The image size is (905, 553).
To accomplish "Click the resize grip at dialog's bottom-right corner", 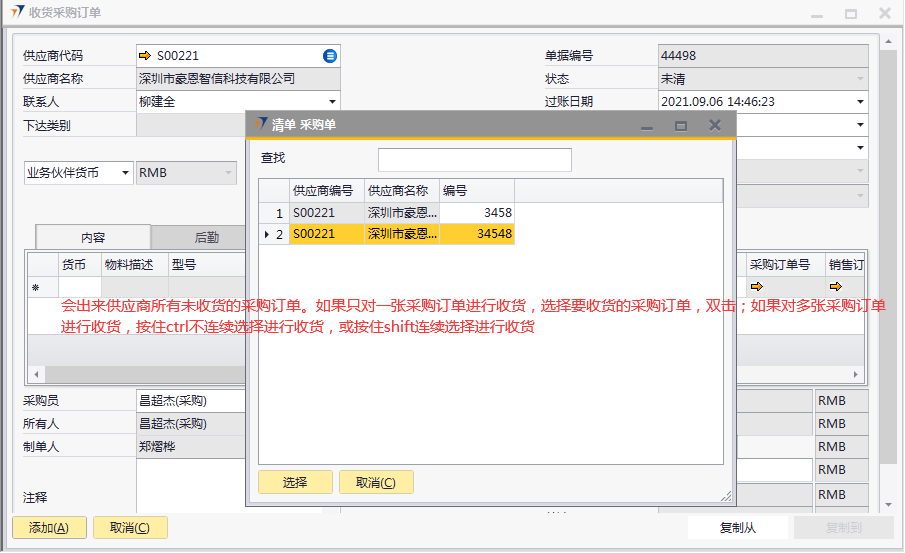I will (725, 496).
